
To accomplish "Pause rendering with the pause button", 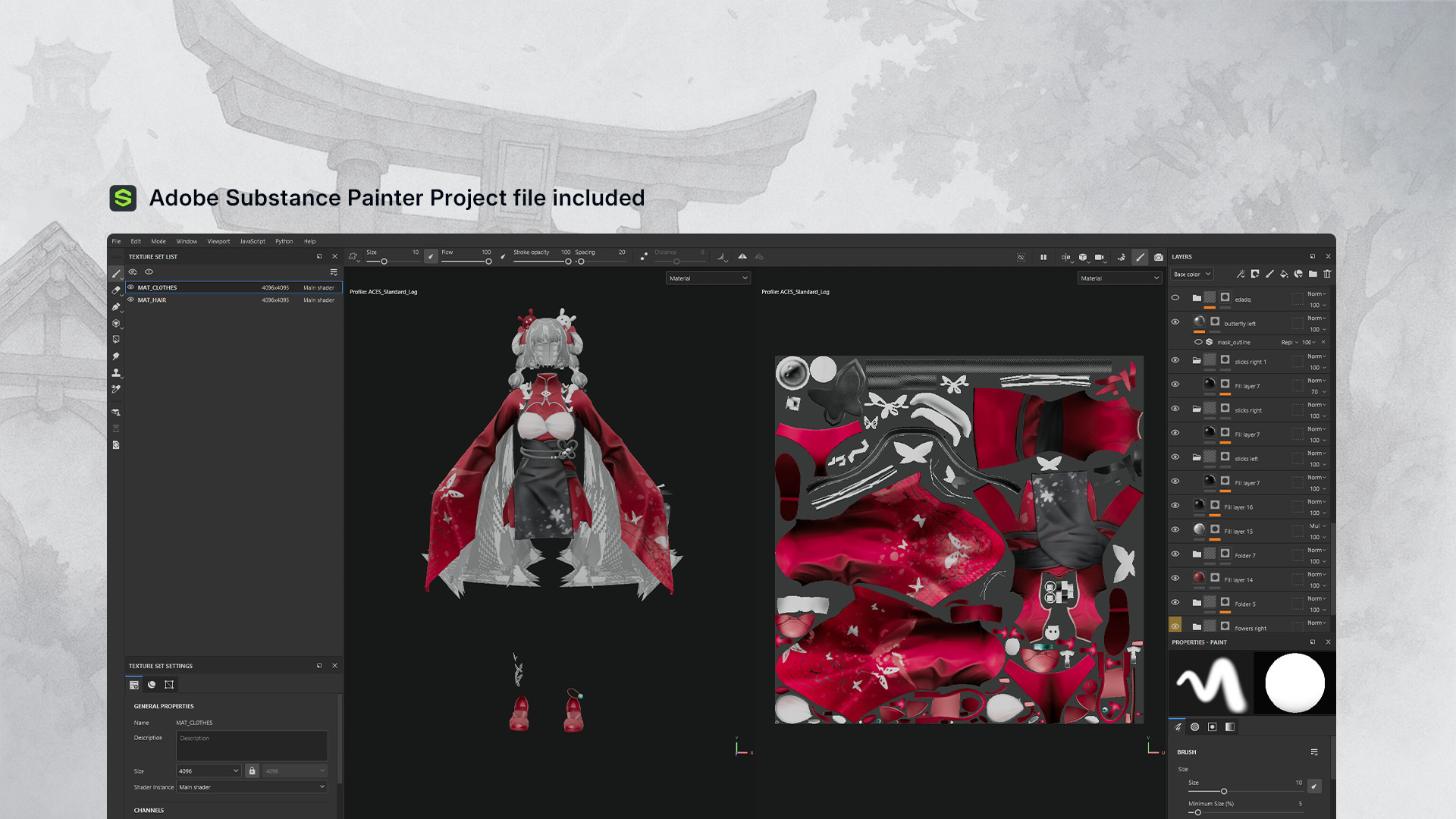I will pos(1043,257).
